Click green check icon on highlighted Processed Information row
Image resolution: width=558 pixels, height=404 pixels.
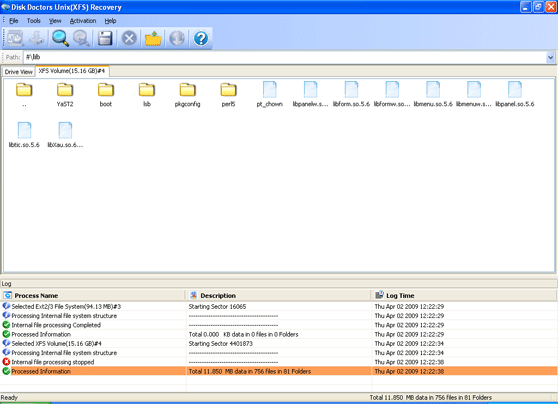6,371
